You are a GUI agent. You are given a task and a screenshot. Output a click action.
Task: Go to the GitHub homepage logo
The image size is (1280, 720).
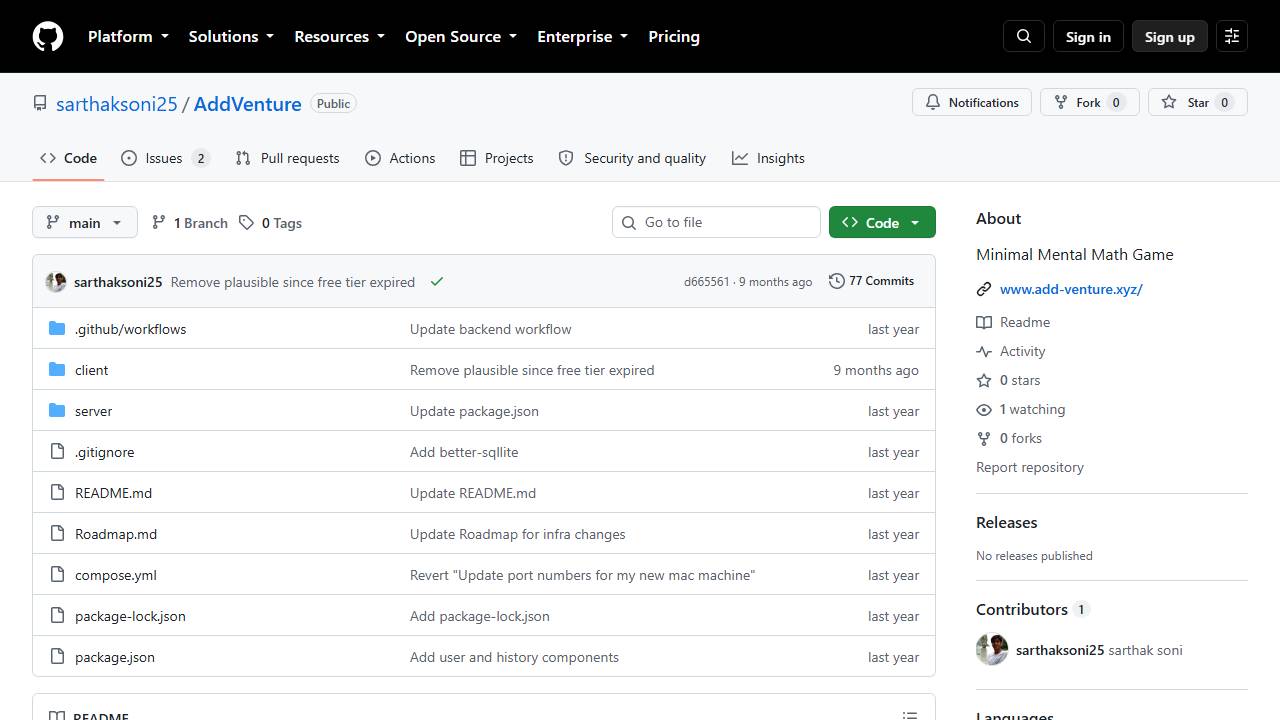pos(48,36)
